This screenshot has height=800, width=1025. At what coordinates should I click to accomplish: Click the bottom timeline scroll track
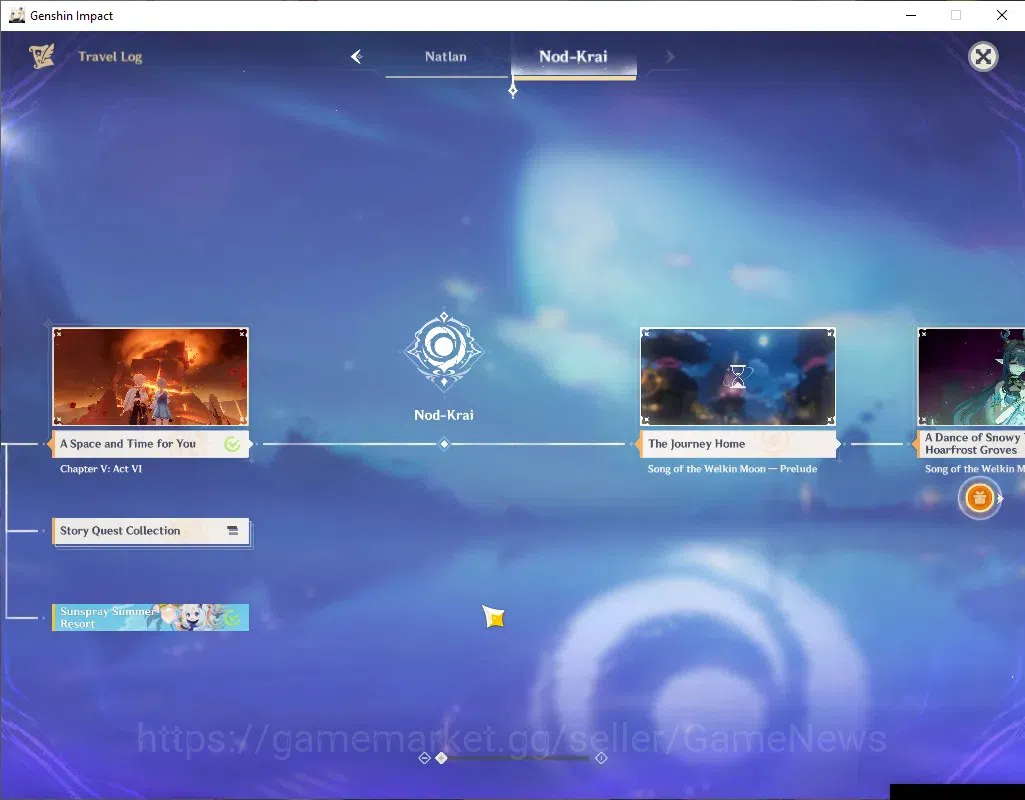pyautogui.click(x=518, y=758)
